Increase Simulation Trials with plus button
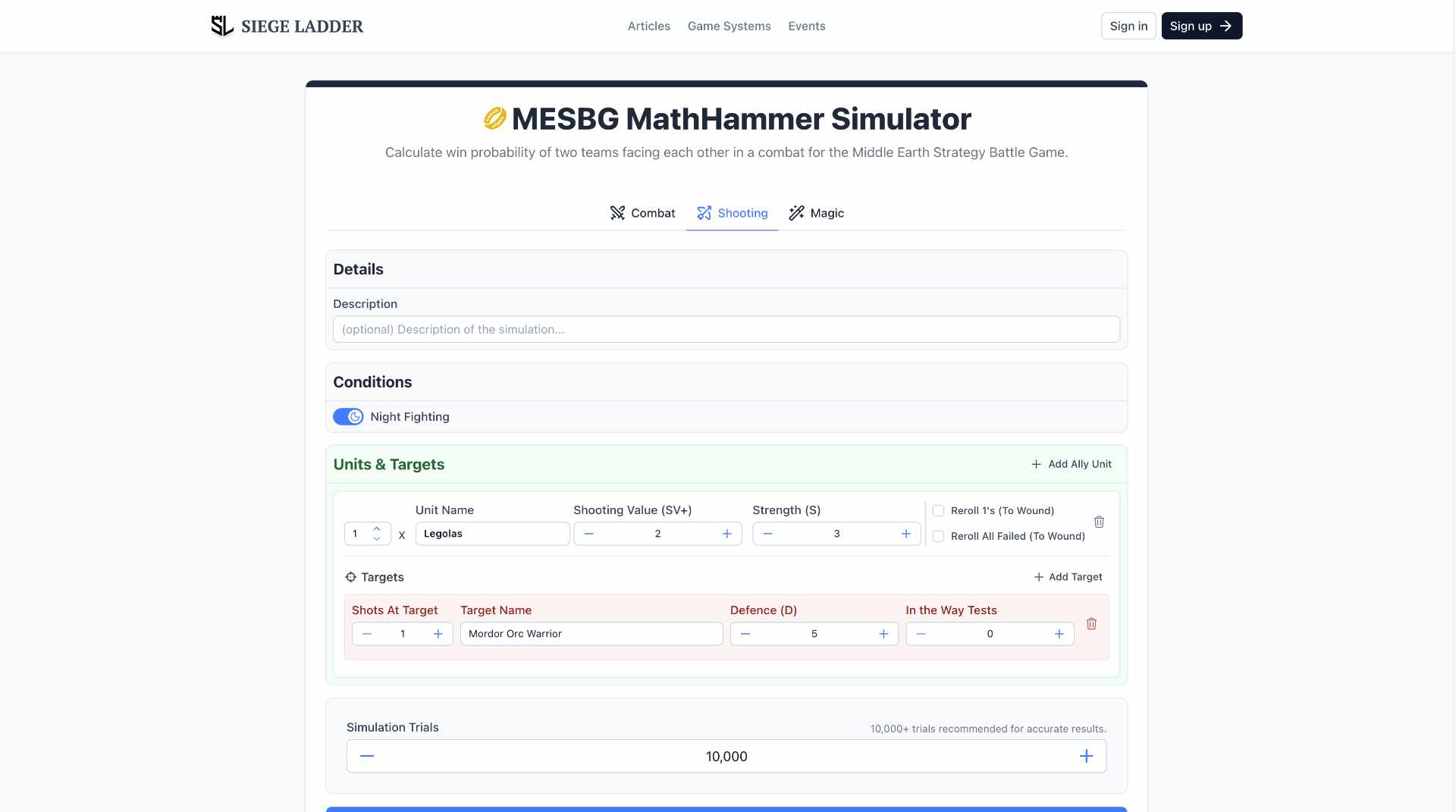This screenshot has height=812, width=1456. coord(1086,757)
